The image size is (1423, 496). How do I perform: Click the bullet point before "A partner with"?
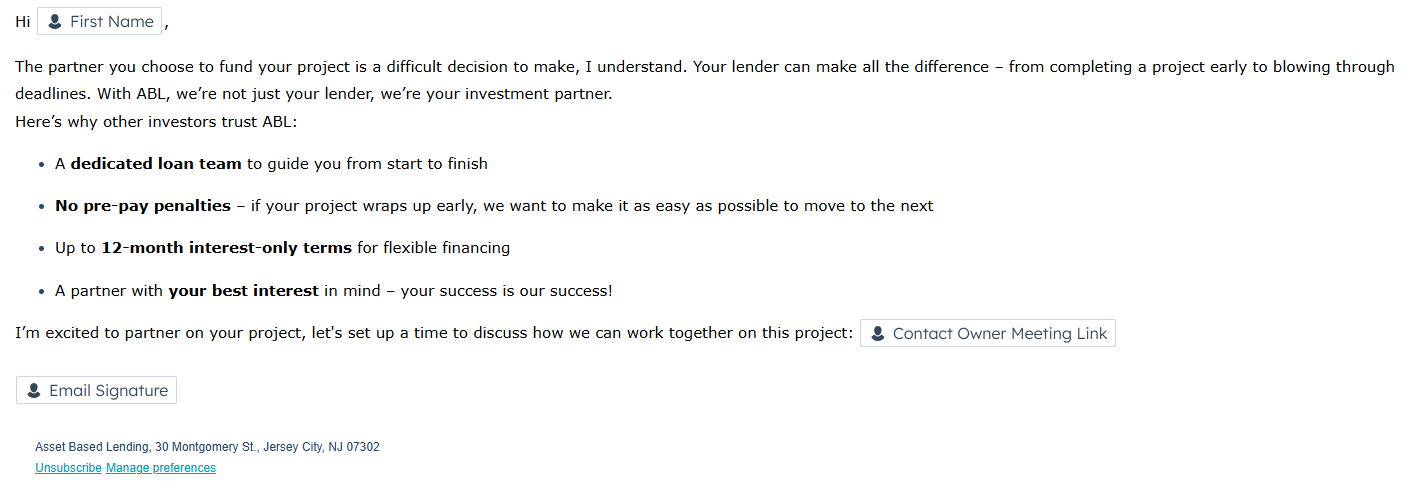click(x=41, y=292)
